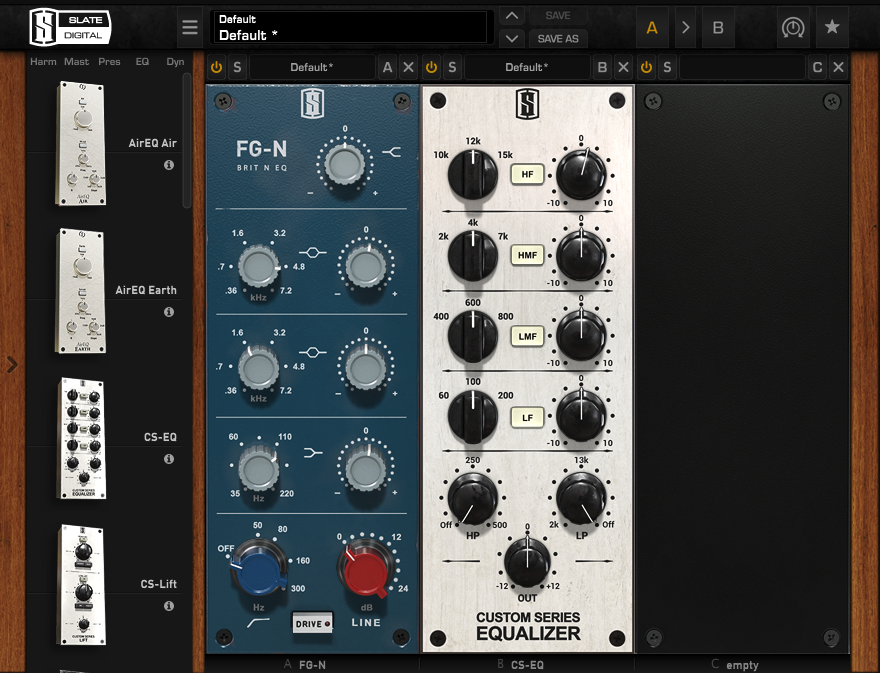
Task: Toggle the CS-EQ HMF band button
Action: point(527,255)
